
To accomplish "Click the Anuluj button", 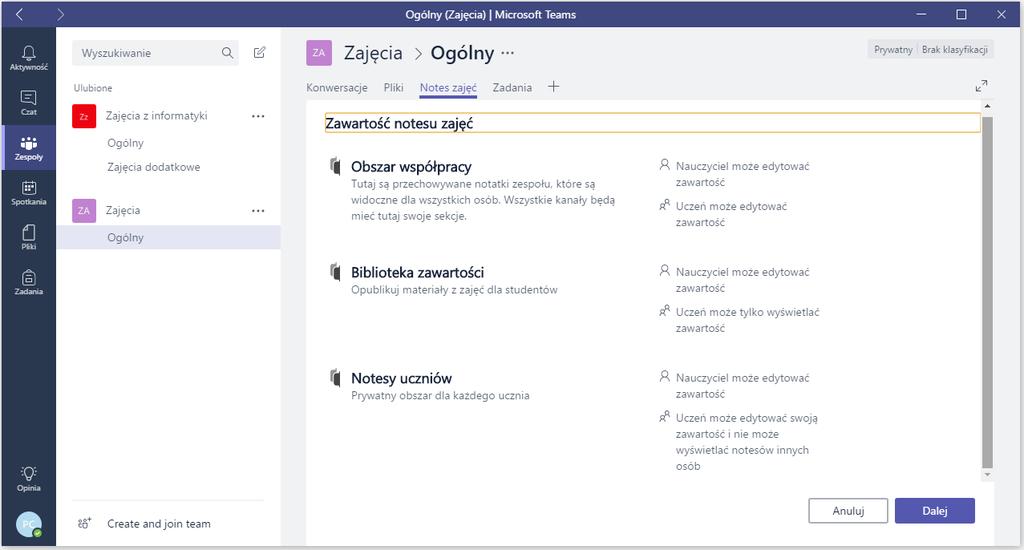I will click(x=848, y=511).
